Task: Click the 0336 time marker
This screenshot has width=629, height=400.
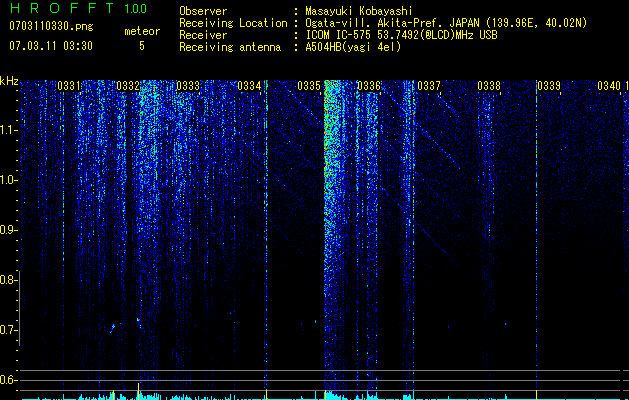Action: [369, 86]
